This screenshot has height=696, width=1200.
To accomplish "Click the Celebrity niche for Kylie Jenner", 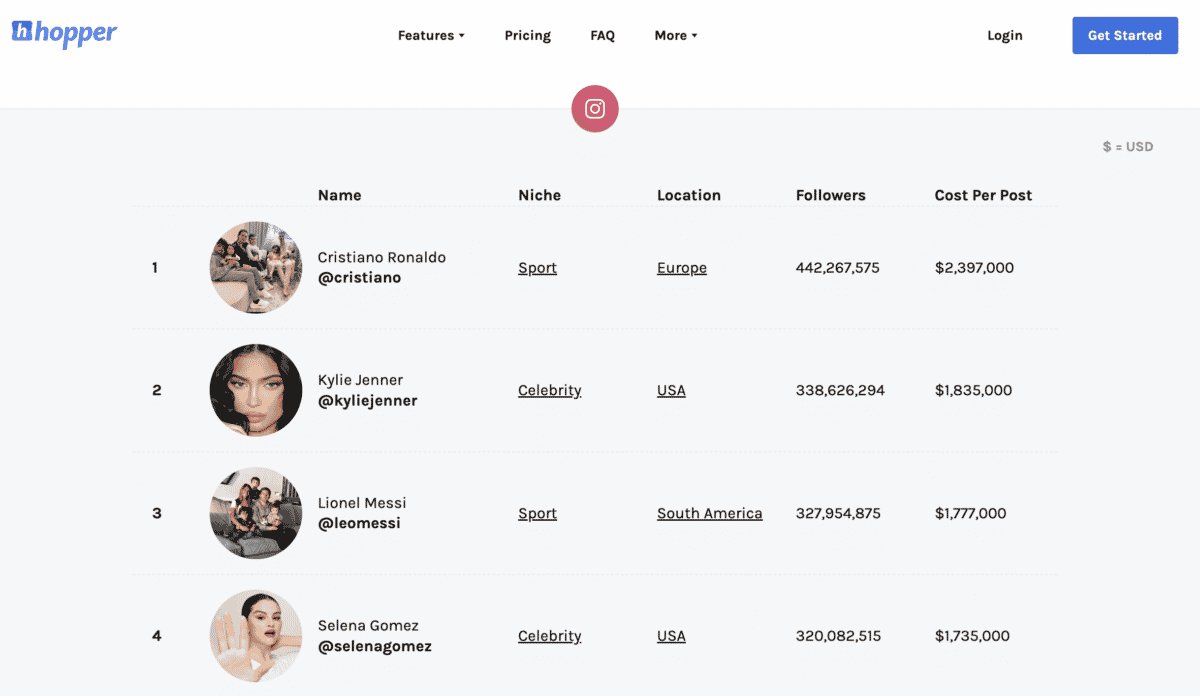I will (549, 390).
